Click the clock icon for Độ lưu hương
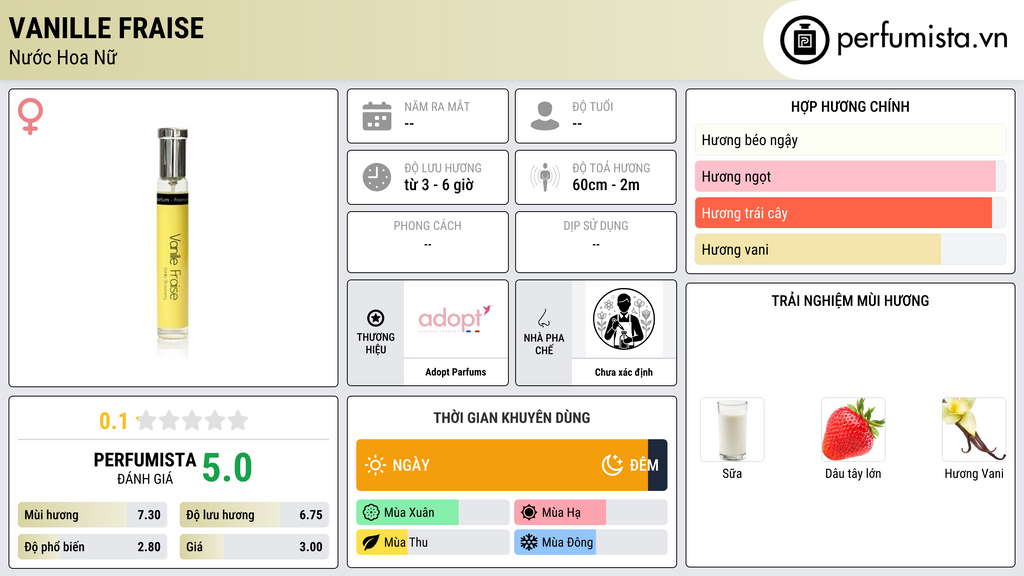Image resolution: width=1024 pixels, height=576 pixels. (x=377, y=177)
